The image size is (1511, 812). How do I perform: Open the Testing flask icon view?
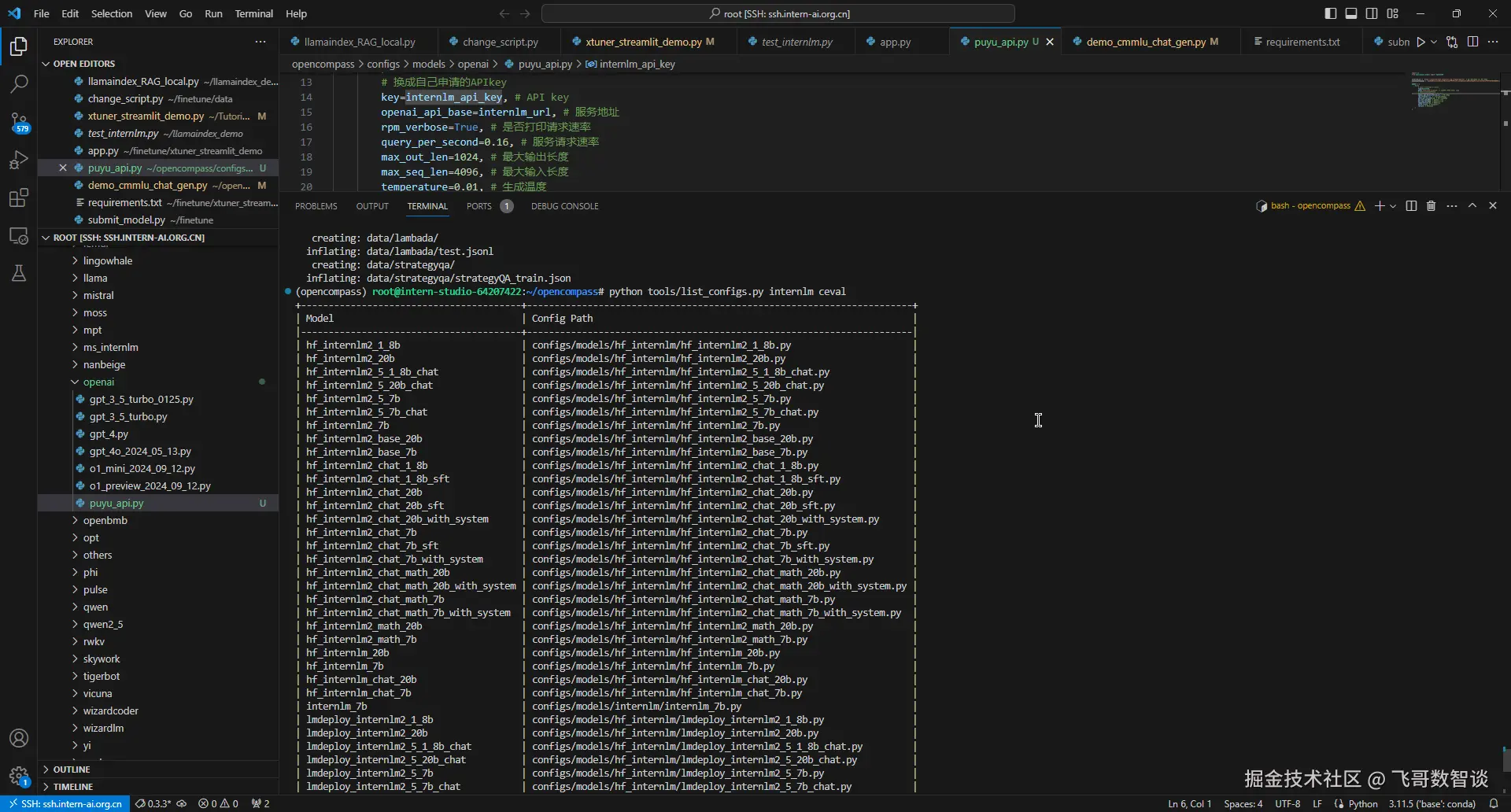(19, 273)
